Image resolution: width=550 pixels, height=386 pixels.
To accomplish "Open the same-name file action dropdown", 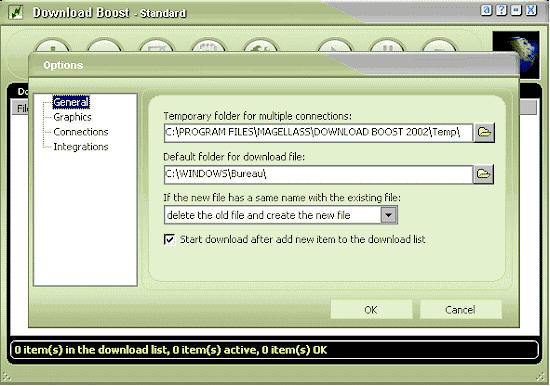I will tap(389, 215).
